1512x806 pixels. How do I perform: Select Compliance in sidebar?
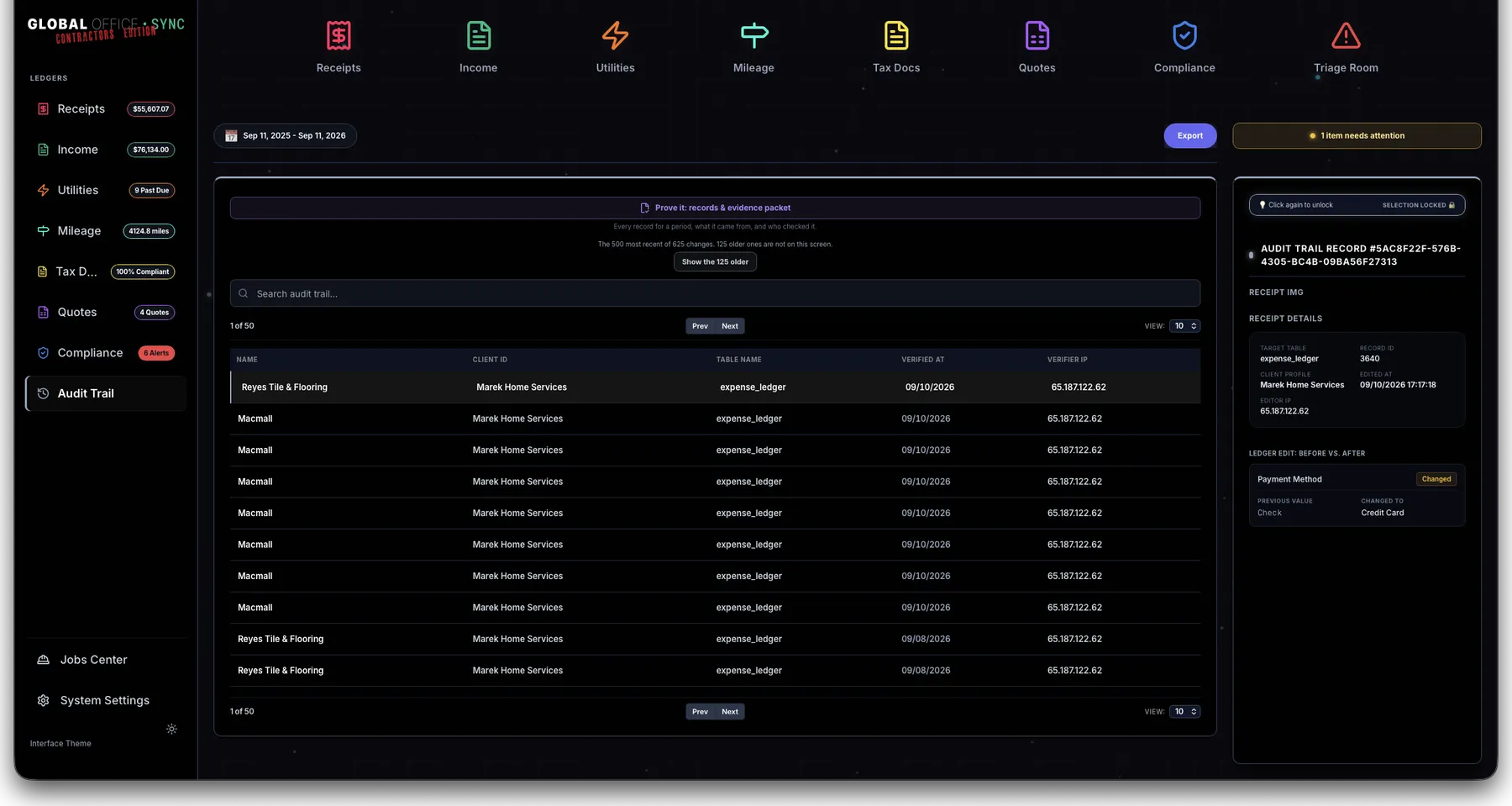[106, 353]
